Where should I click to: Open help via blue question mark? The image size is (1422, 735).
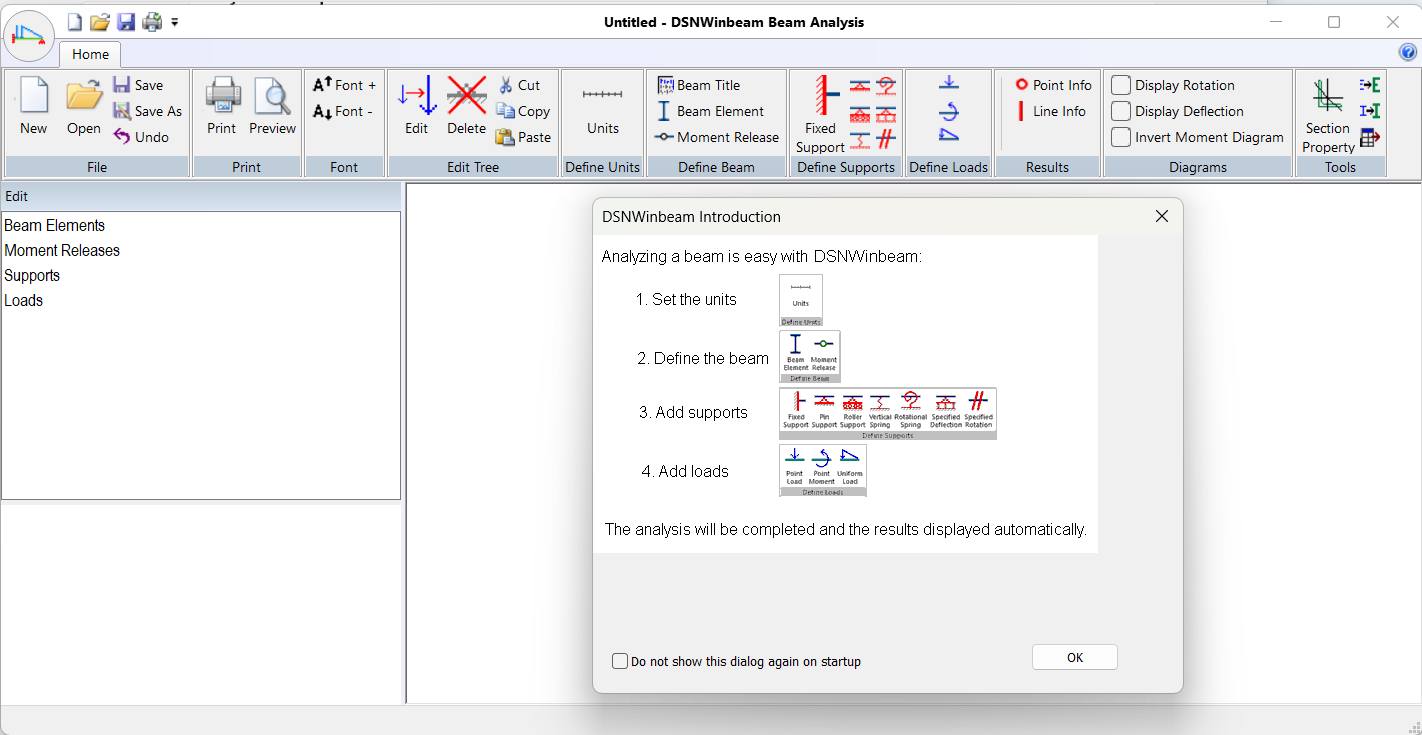[x=1408, y=53]
